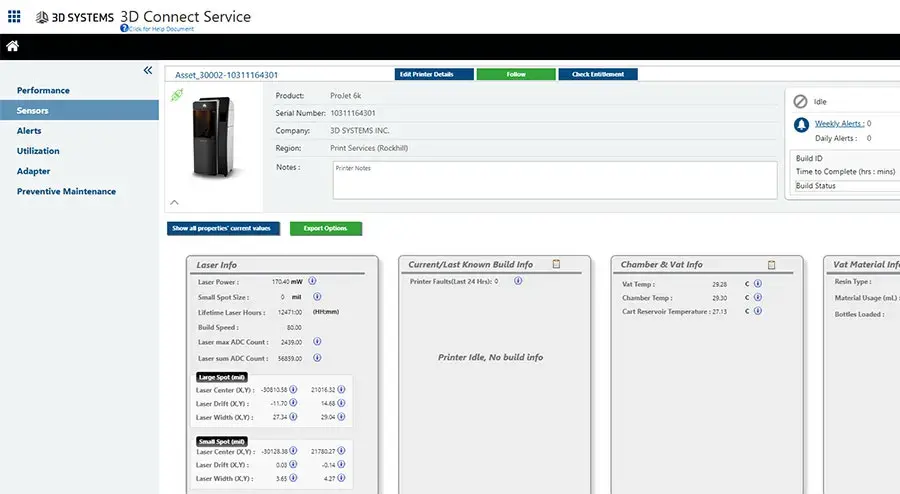The width and height of the screenshot is (900, 494).
Task: Click the Laser Info panel heading
Action: [x=216, y=265]
